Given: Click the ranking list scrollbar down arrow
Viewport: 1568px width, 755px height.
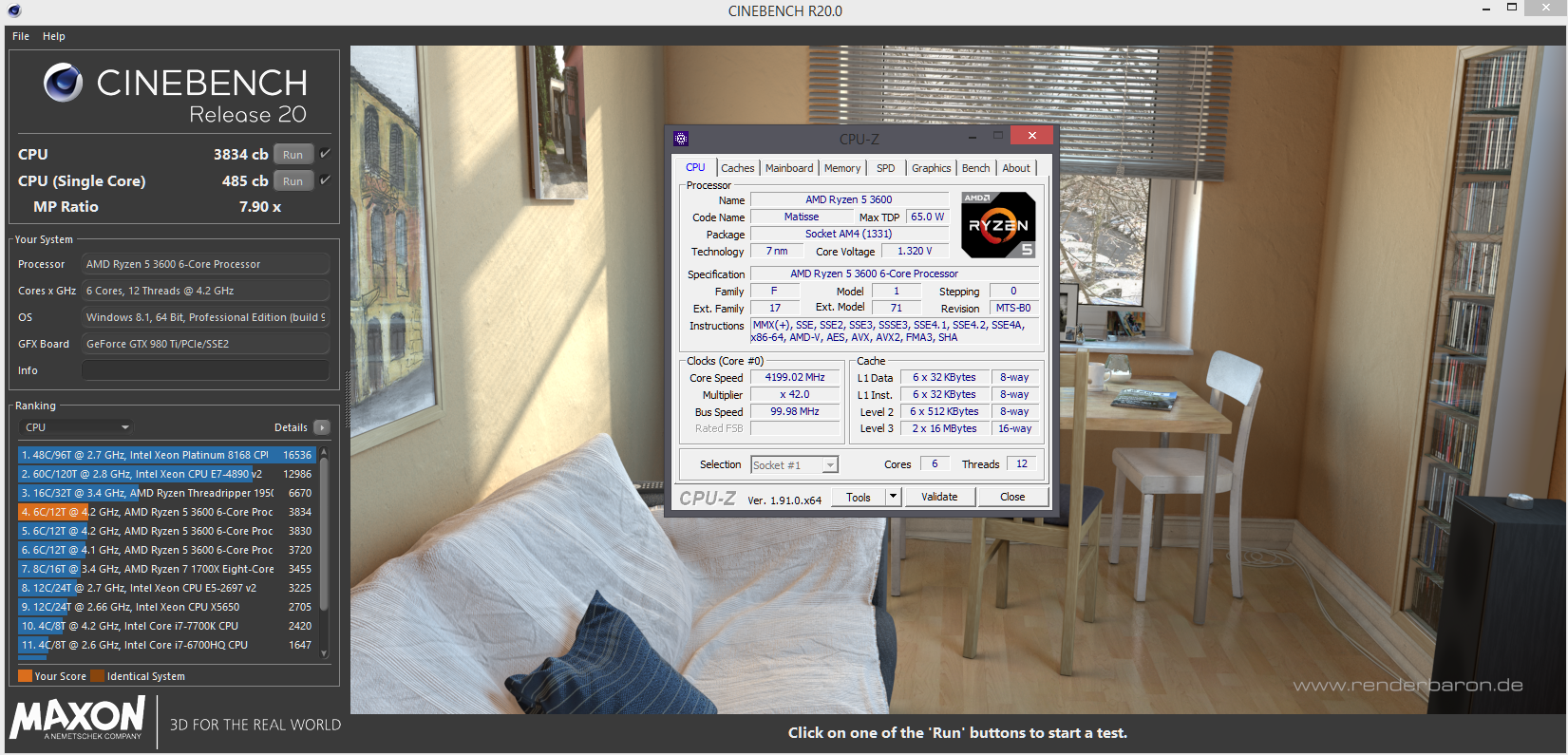Looking at the screenshot, I should [324, 653].
